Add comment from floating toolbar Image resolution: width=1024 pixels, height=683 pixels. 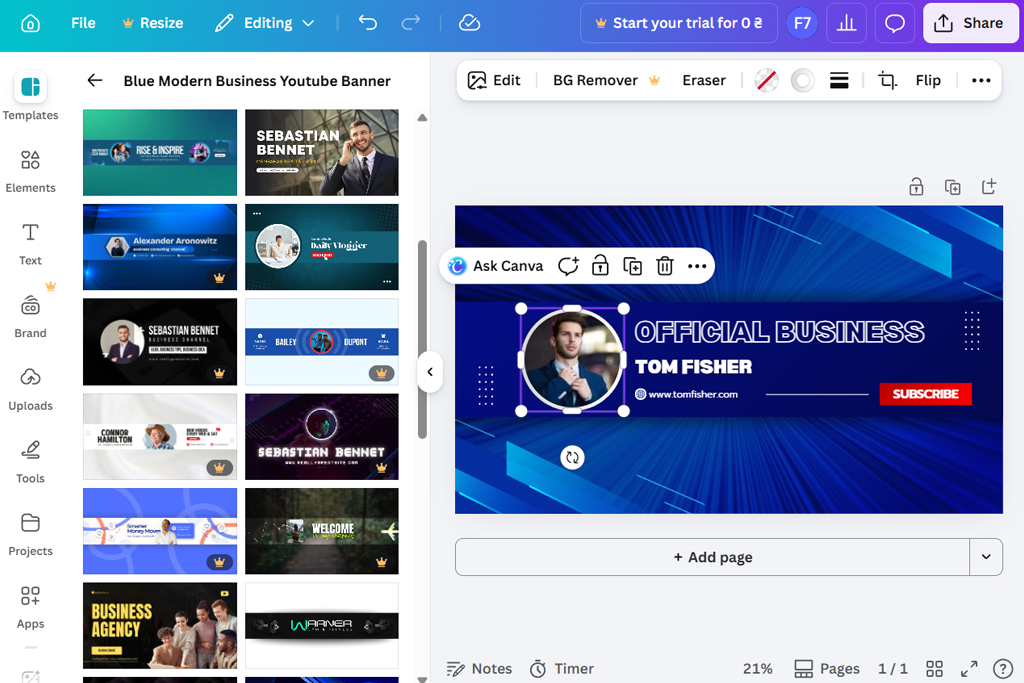pos(568,266)
